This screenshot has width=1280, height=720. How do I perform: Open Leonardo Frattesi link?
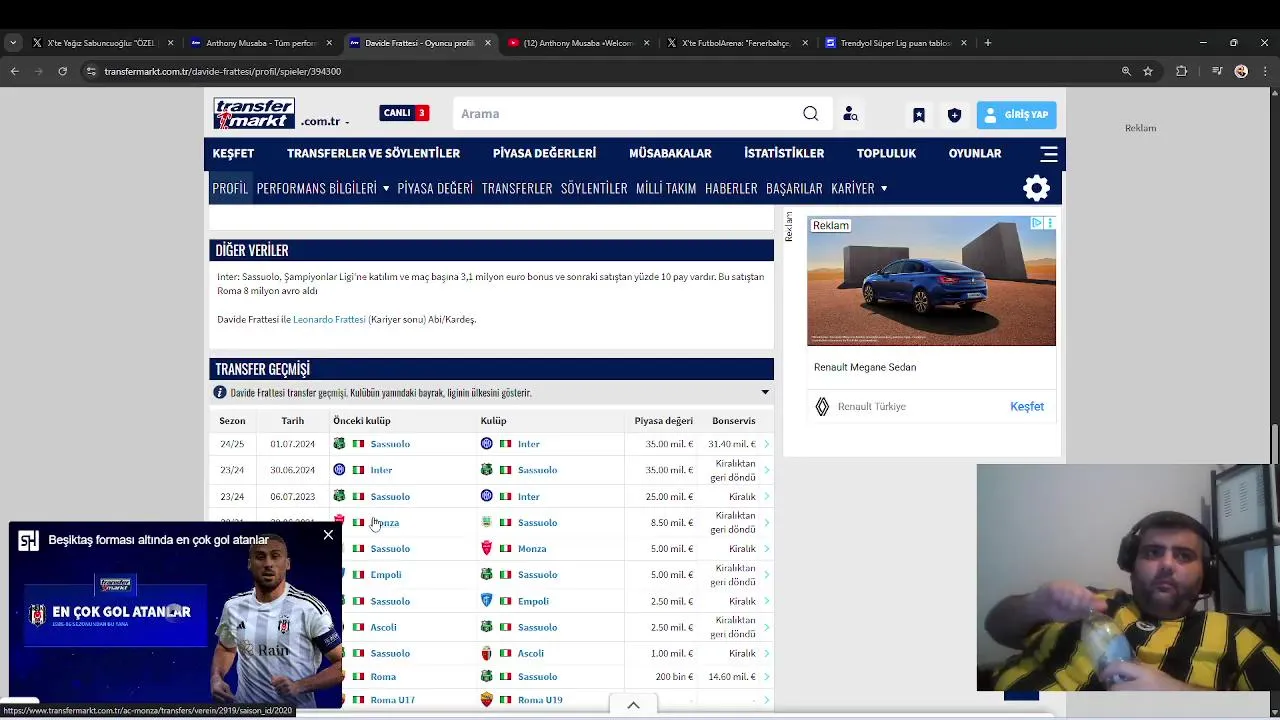click(329, 319)
